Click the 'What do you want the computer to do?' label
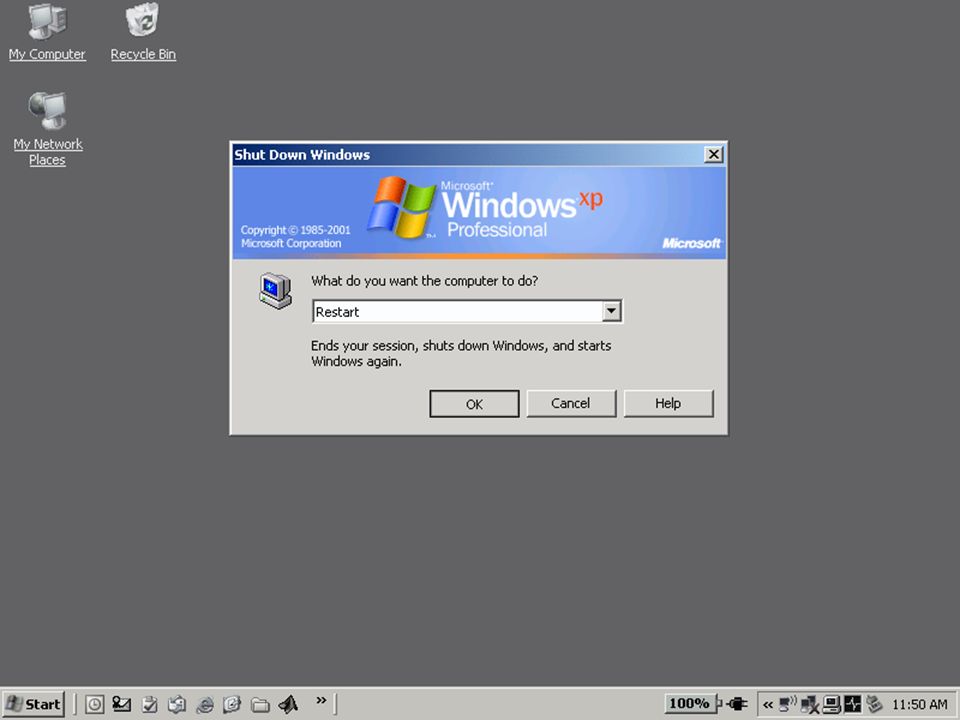960x720 pixels. point(424,281)
